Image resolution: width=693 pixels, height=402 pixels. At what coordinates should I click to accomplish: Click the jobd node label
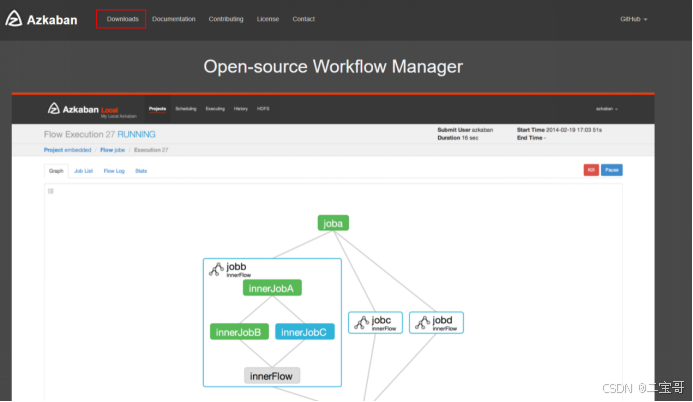pyautogui.click(x=442, y=320)
